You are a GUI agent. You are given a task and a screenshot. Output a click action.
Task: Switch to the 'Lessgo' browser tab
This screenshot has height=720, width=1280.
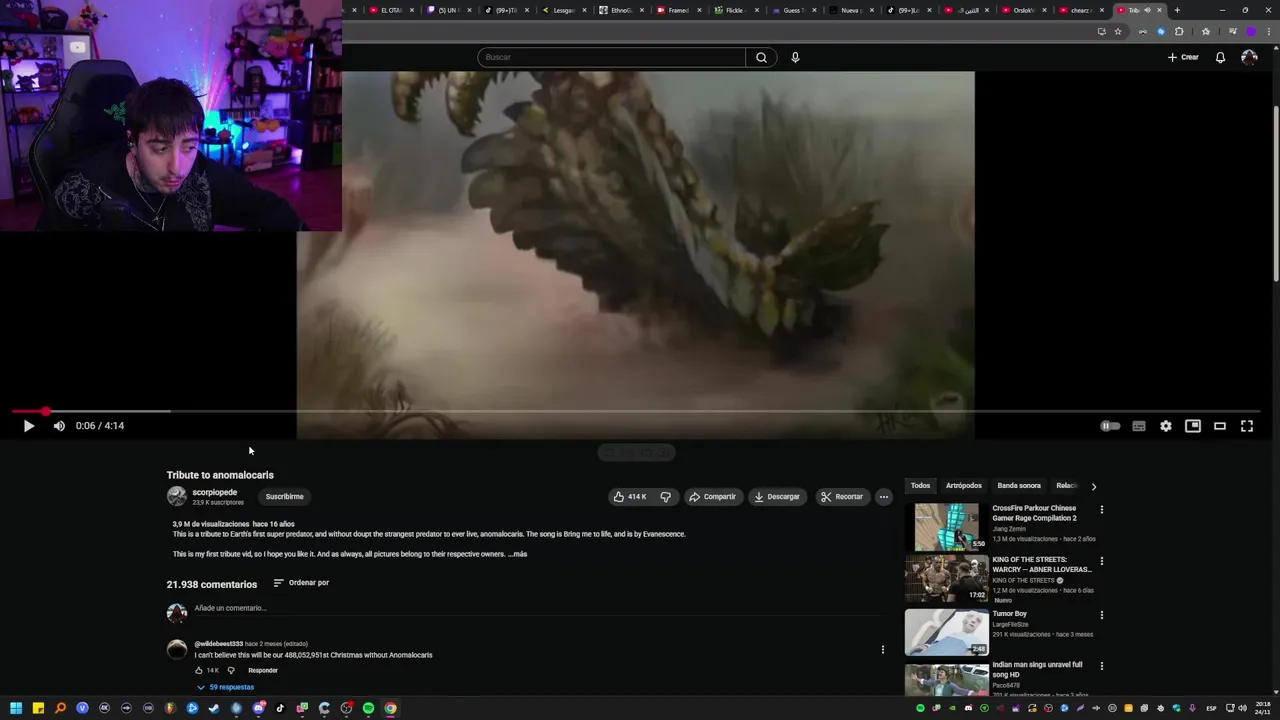pos(562,10)
